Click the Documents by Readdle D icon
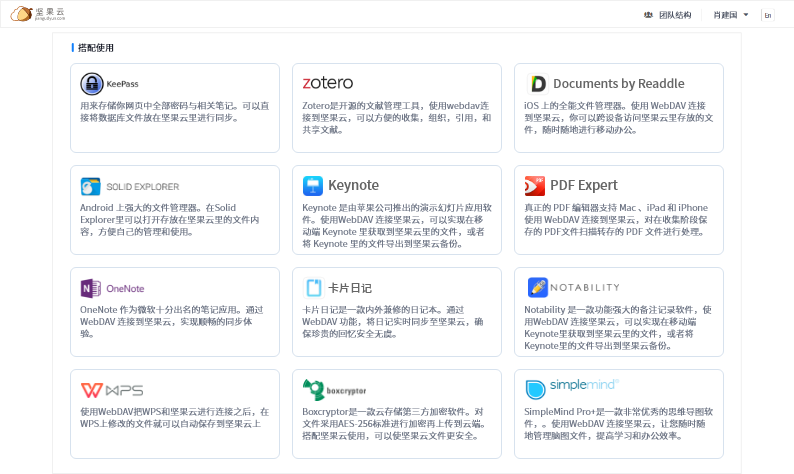This screenshot has height=474, width=794. pos(537,84)
